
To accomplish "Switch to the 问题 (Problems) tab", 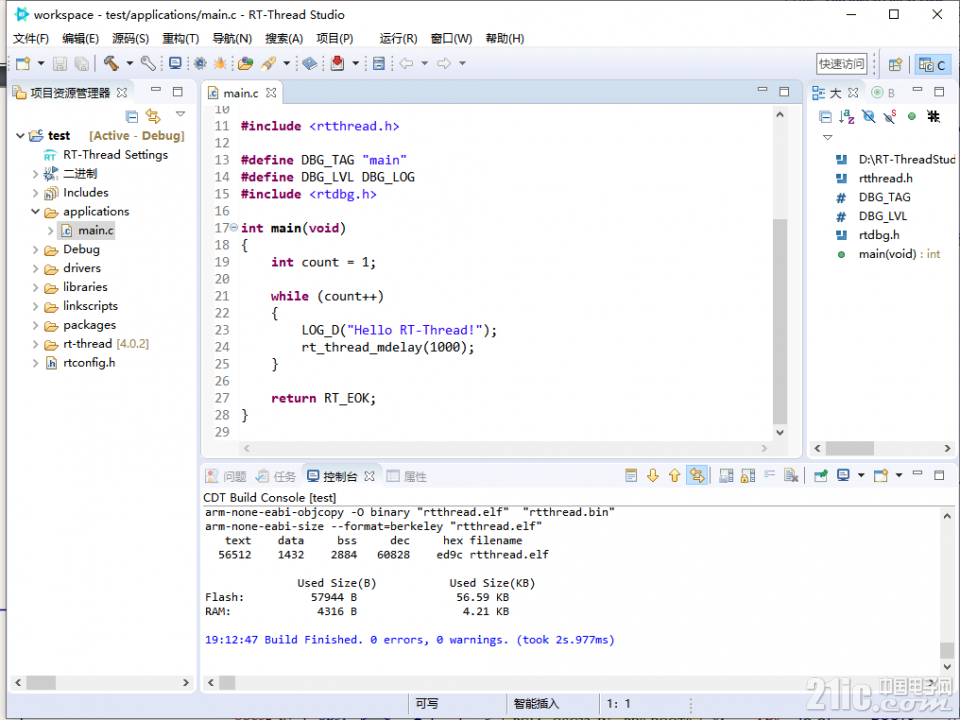I will pos(226,476).
